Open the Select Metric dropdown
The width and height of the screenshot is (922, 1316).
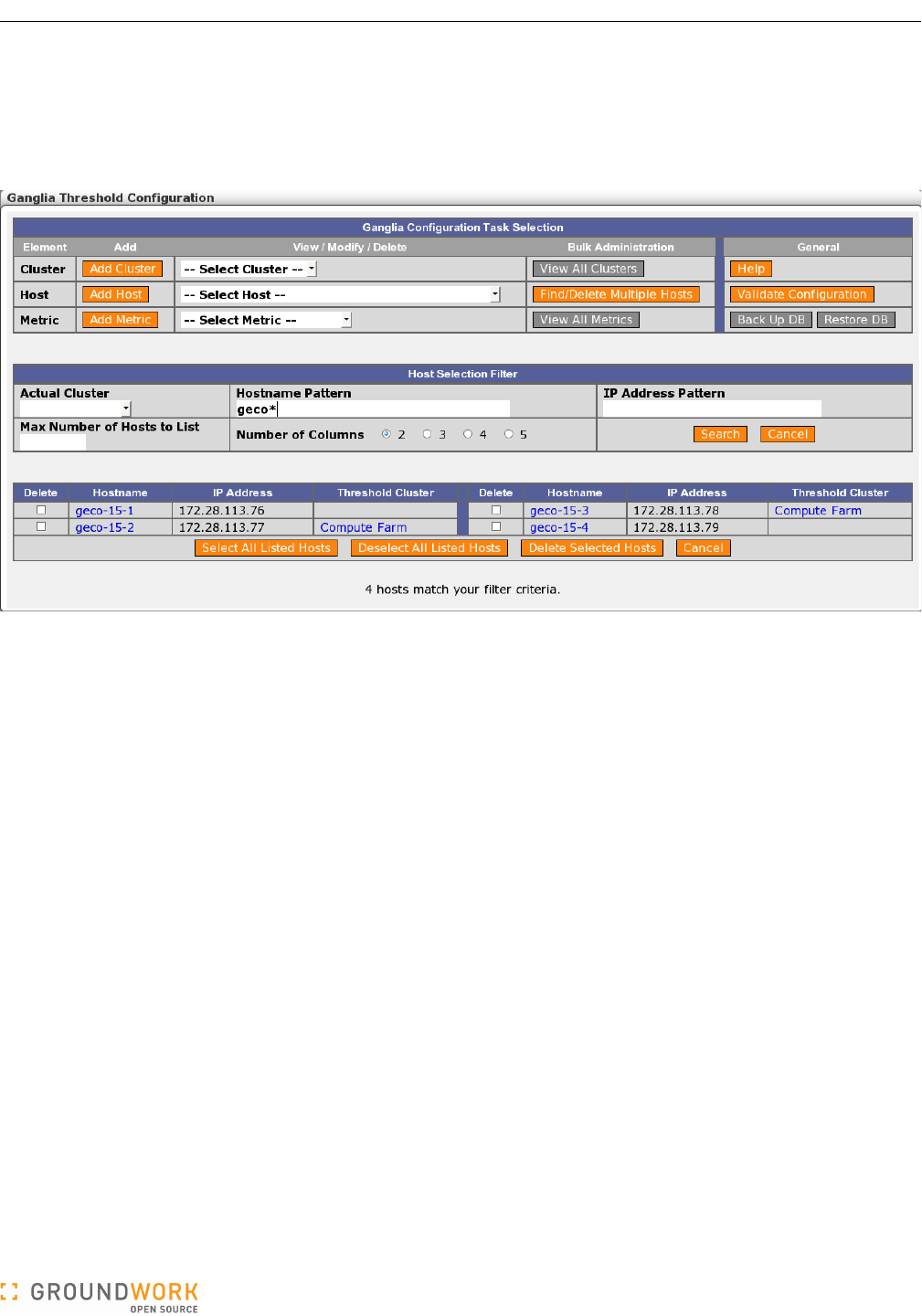pyautogui.click(x=266, y=320)
